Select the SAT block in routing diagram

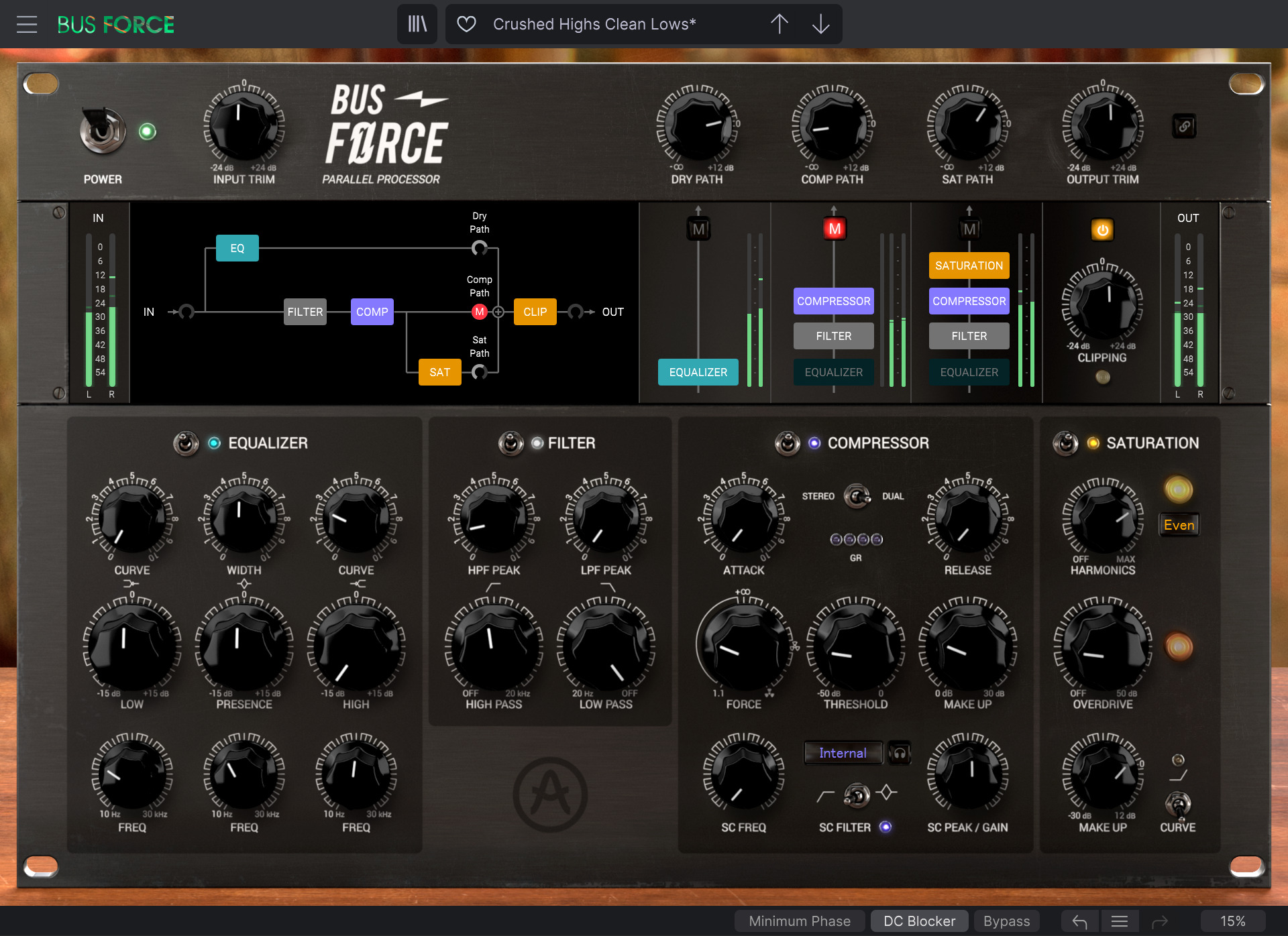(440, 372)
